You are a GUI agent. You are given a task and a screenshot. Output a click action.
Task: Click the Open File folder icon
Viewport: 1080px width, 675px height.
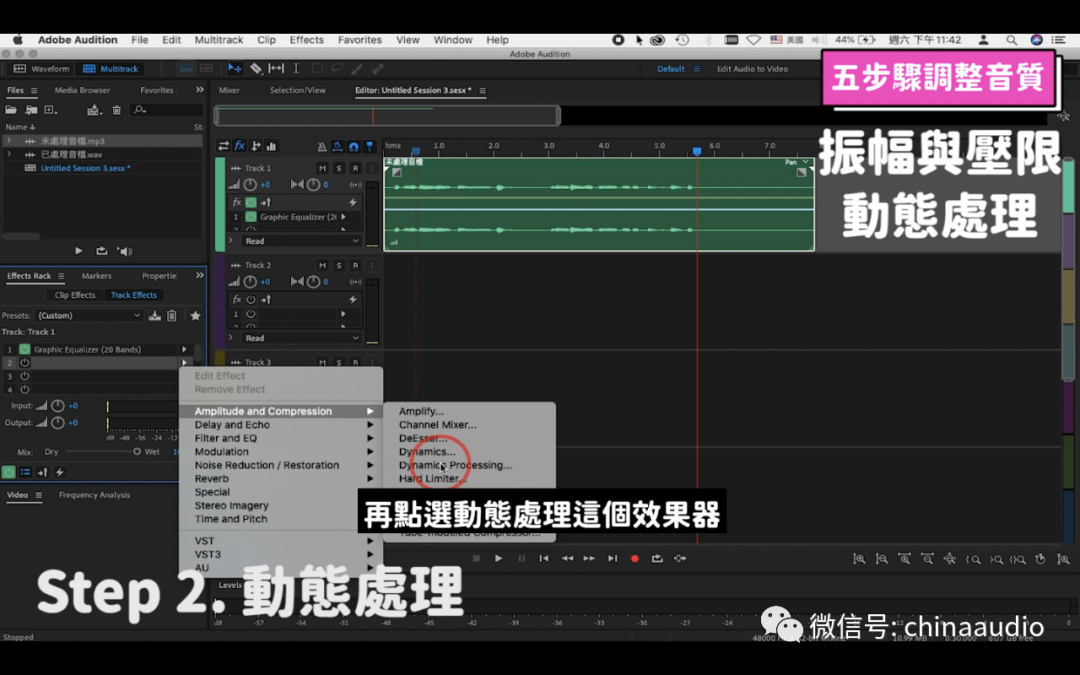click(x=10, y=110)
